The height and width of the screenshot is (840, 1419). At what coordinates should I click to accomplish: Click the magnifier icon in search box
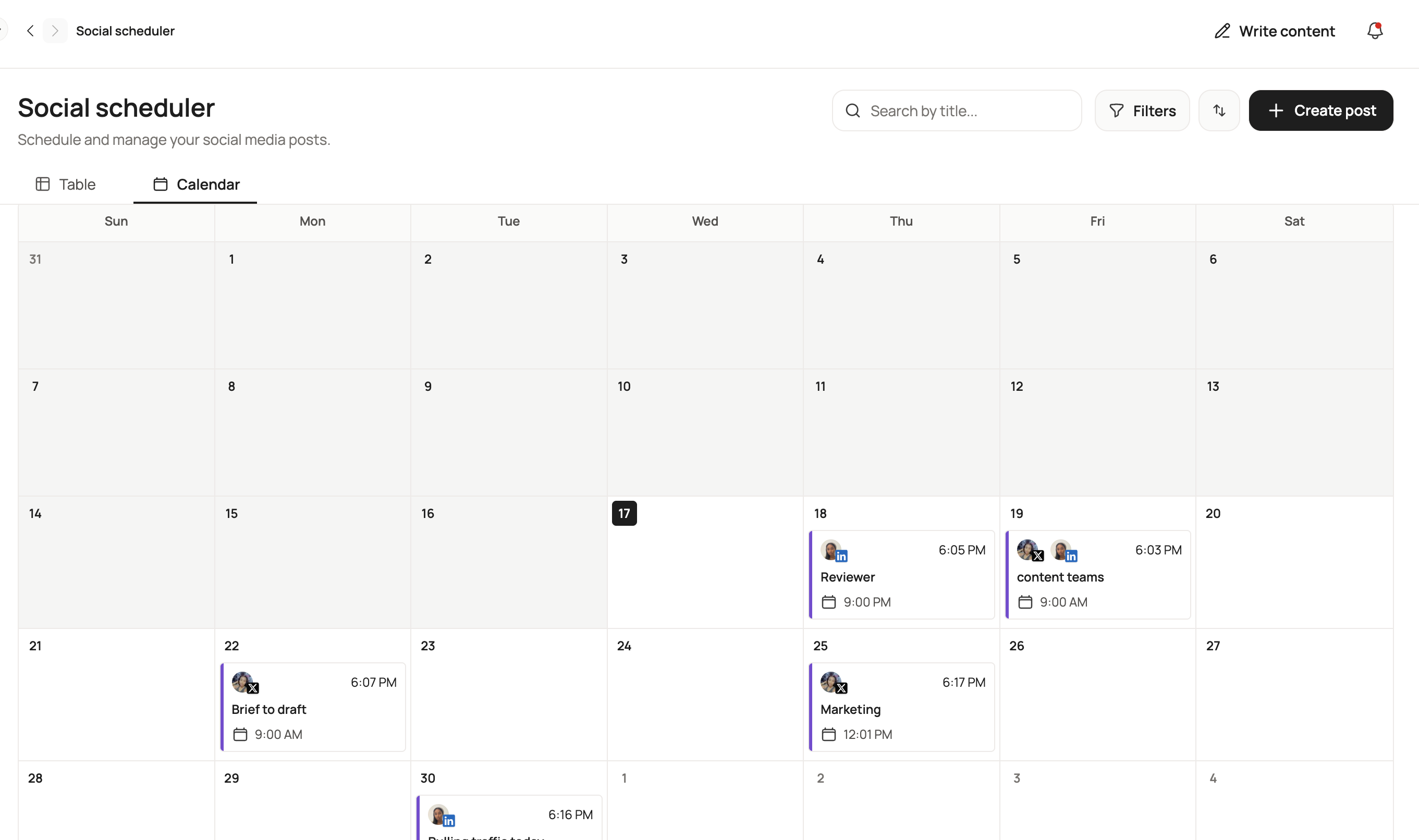(x=852, y=111)
